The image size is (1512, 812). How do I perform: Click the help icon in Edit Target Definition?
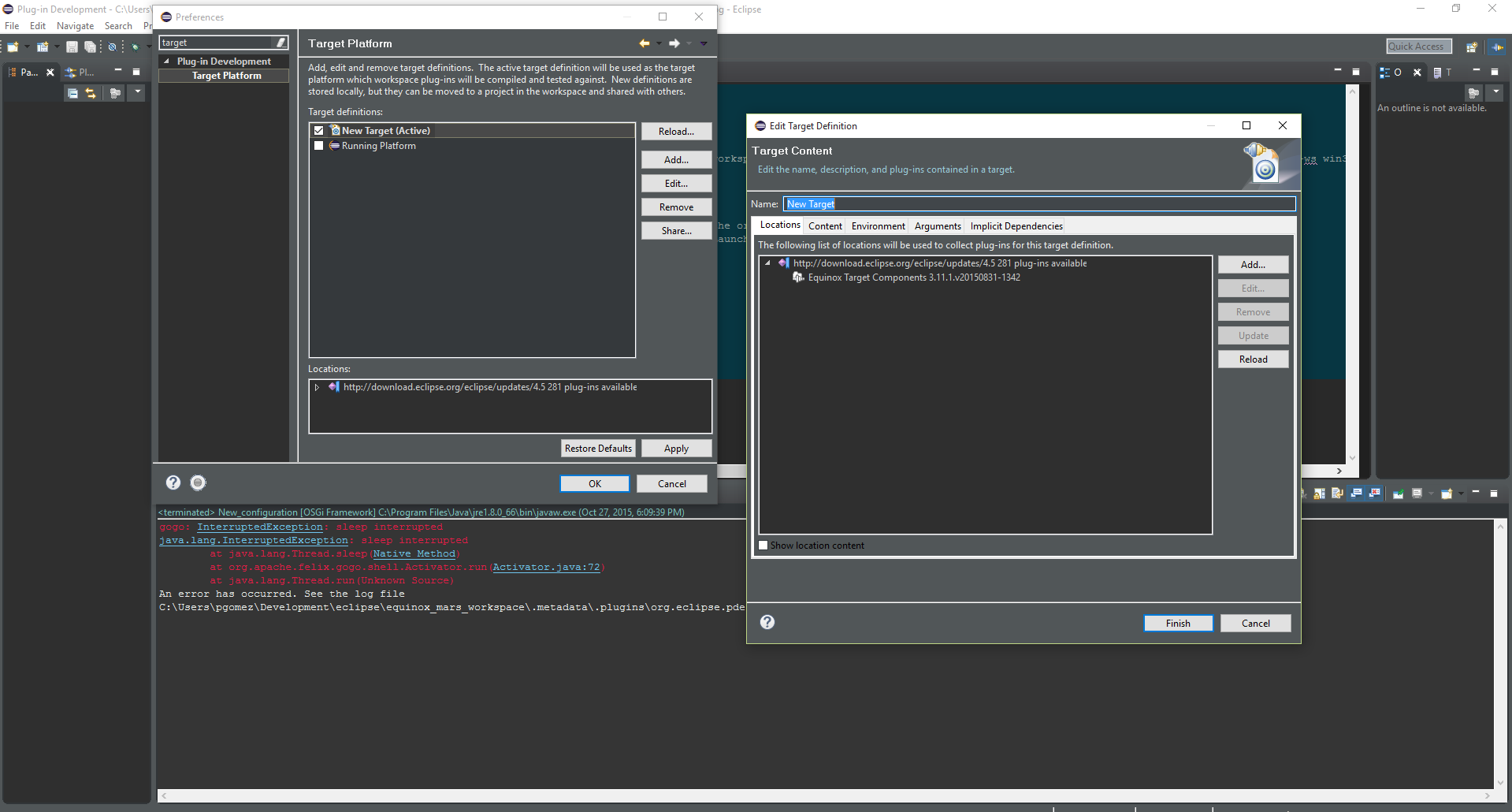point(767,623)
